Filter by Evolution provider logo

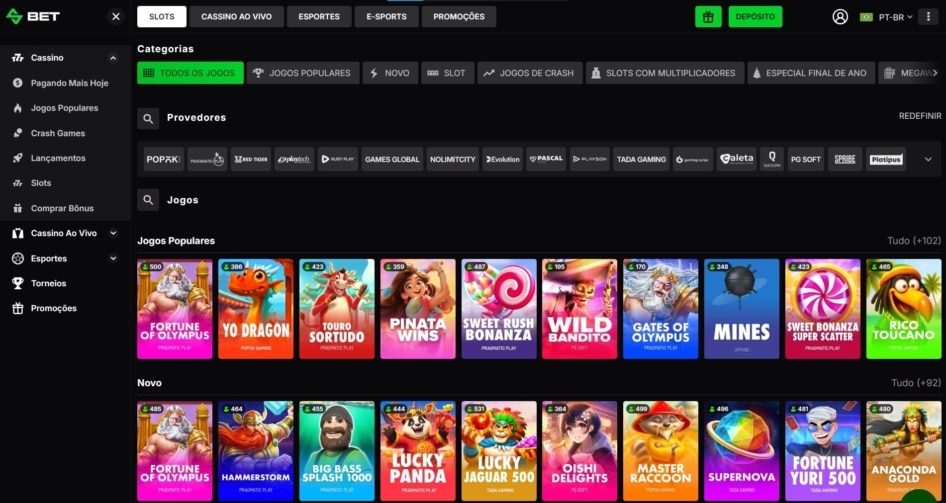click(503, 159)
